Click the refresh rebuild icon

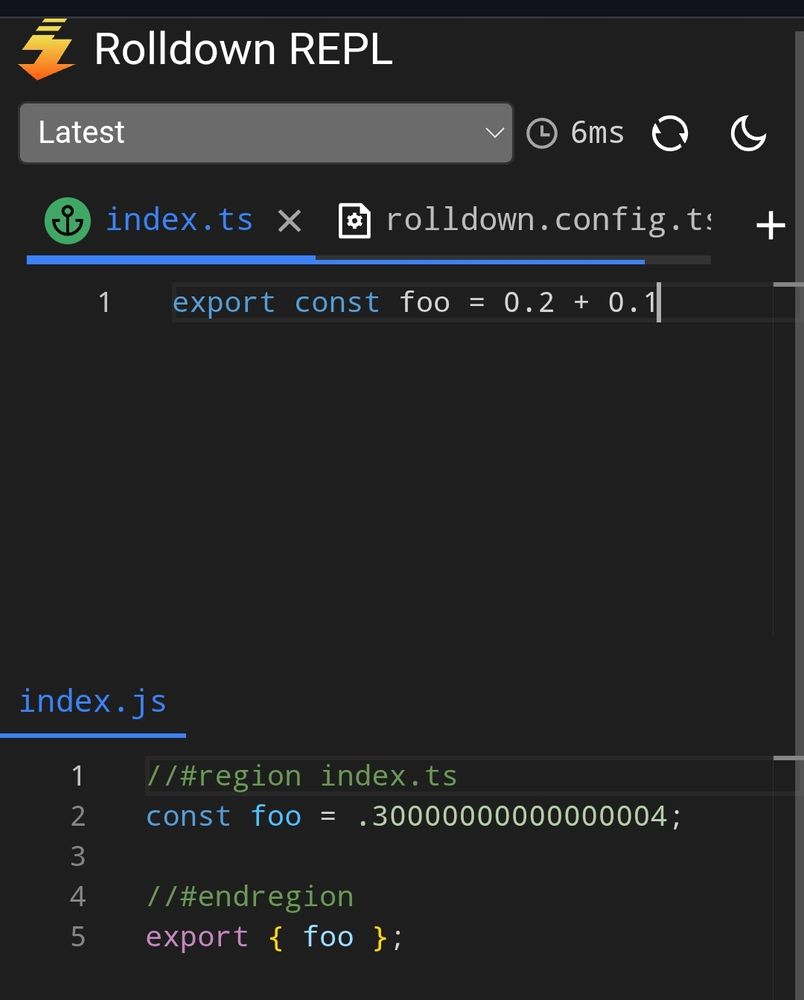tap(669, 133)
